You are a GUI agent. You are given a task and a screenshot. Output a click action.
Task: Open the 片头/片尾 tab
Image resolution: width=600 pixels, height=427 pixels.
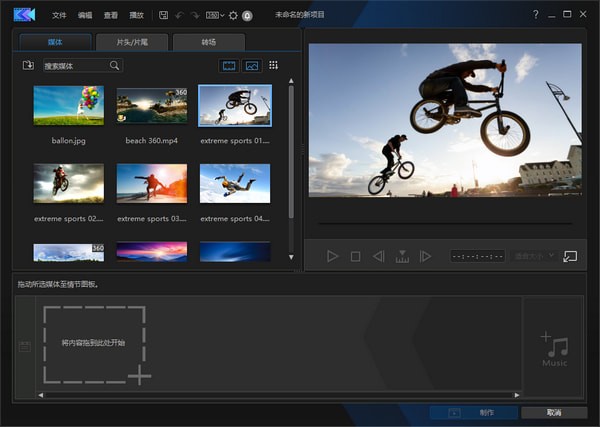click(x=132, y=42)
